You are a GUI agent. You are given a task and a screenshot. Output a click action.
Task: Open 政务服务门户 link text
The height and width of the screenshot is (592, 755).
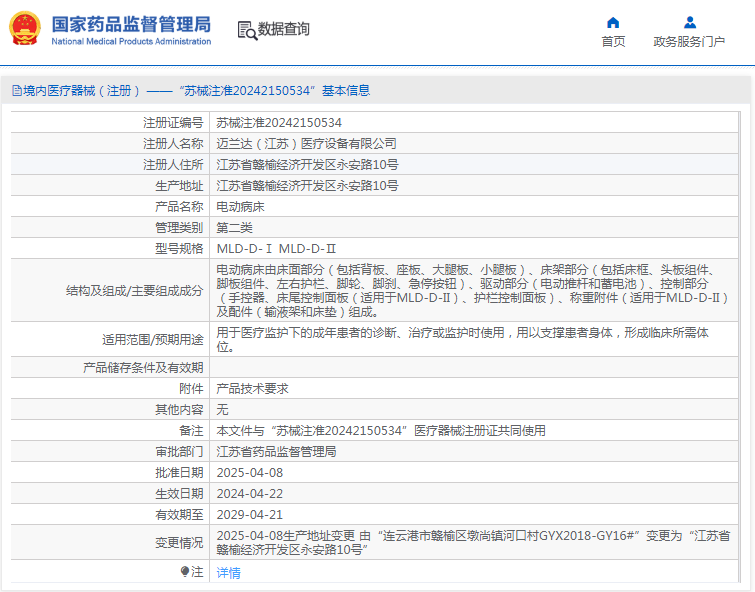click(x=689, y=41)
